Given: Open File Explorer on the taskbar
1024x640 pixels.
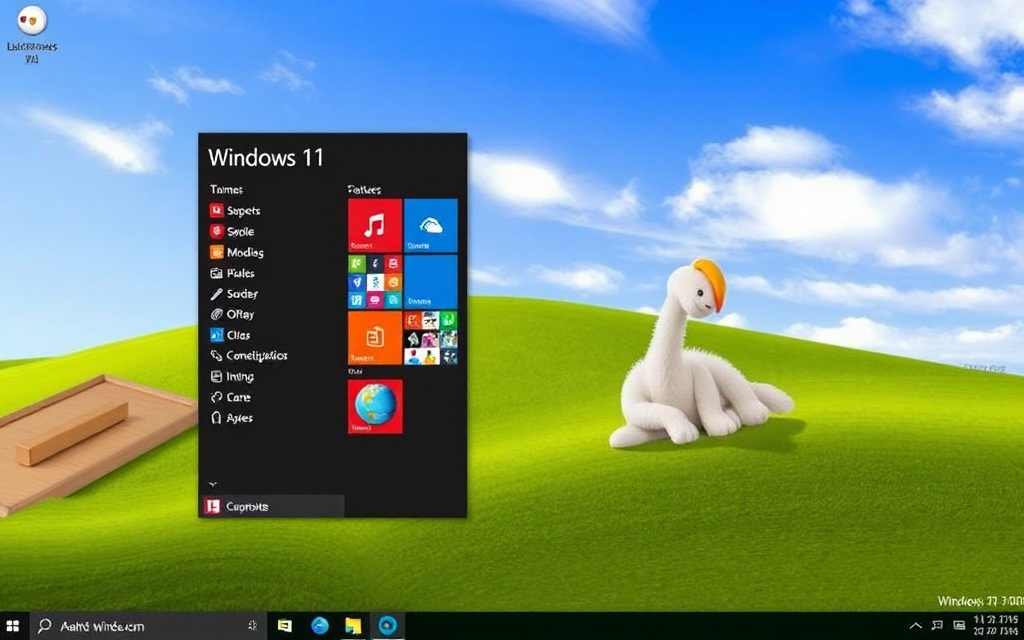Looking at the screenshot, I should (x=353, y=626).
